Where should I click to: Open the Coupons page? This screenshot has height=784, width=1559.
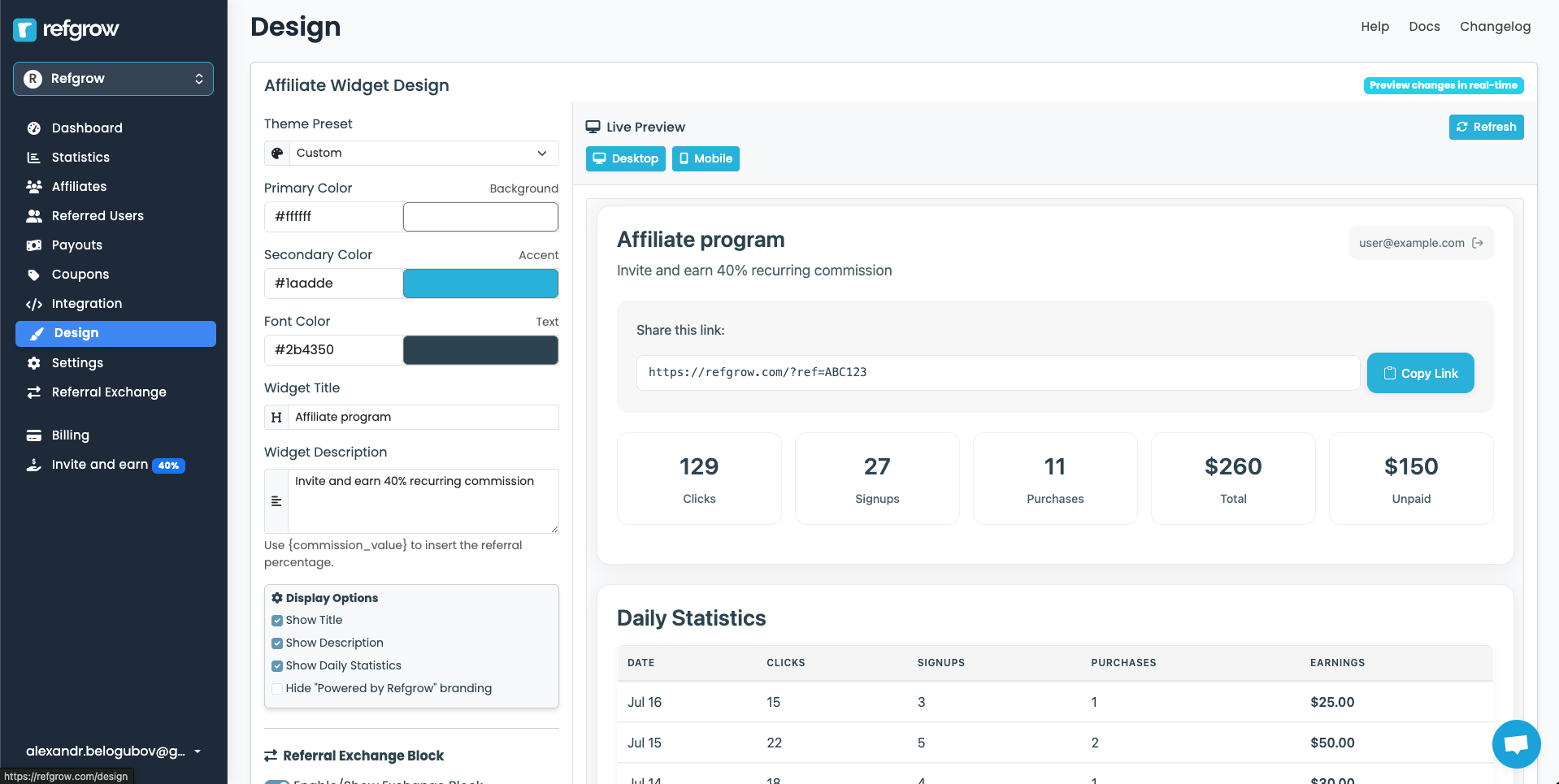(x=80, y=275)
